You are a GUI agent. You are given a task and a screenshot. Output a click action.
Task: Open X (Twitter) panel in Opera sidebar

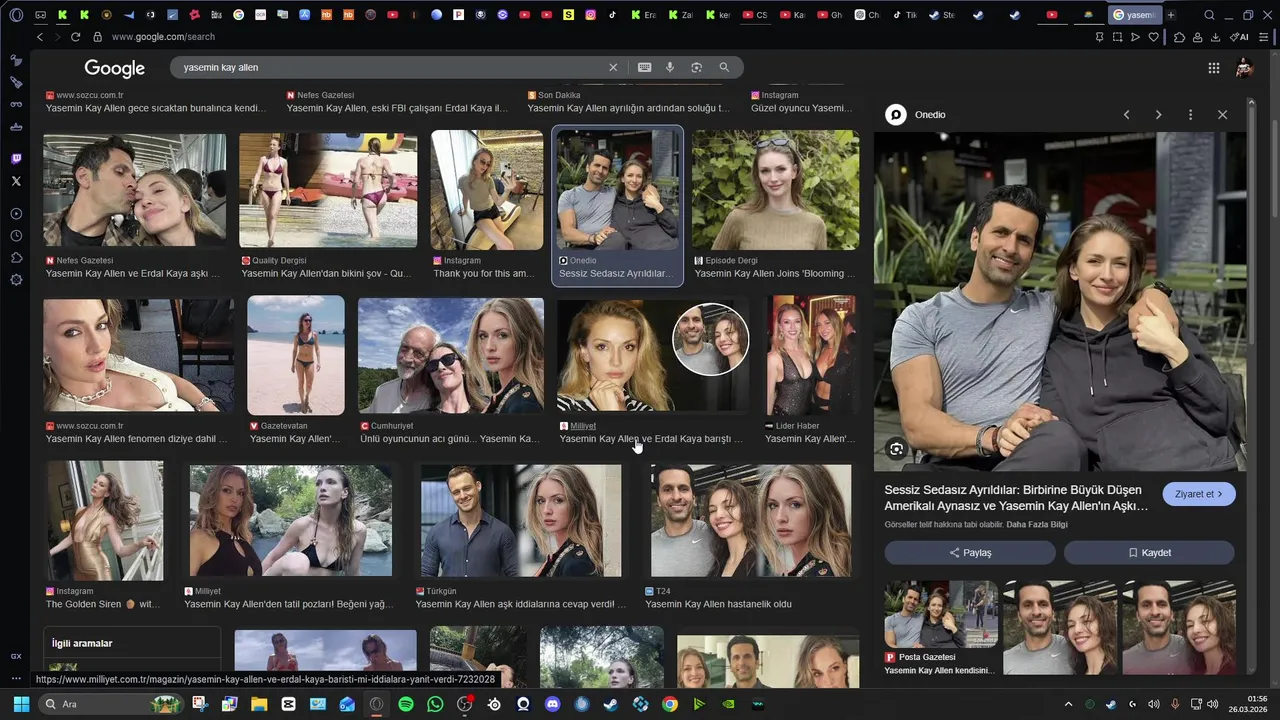(16, 181)
